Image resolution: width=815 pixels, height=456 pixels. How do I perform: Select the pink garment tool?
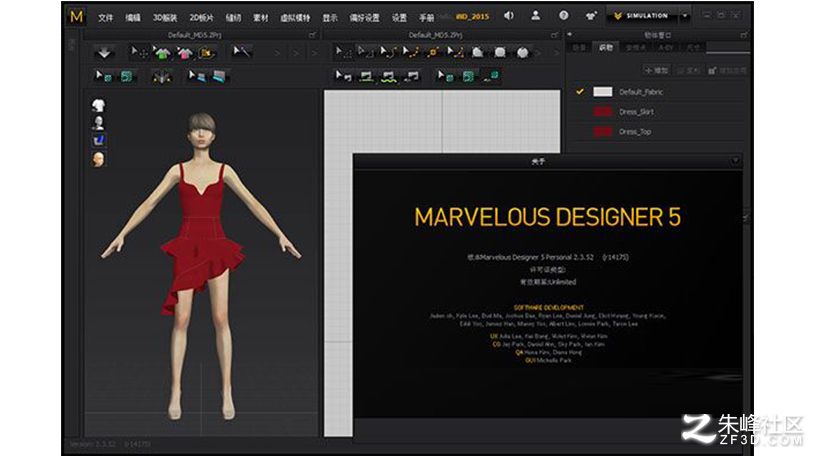[185, 53]
